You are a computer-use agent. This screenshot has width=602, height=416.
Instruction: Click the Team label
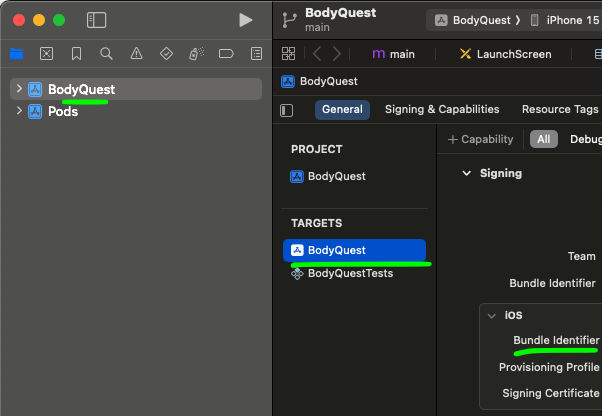point(582,256)
